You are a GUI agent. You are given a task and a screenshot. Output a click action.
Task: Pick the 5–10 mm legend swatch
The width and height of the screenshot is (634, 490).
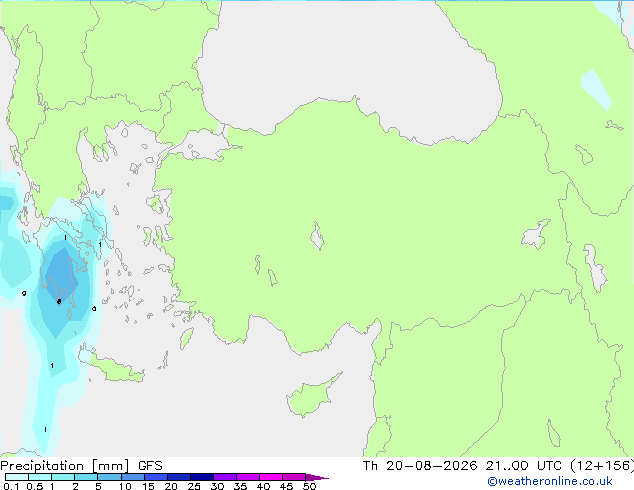[x=109, y=477]
